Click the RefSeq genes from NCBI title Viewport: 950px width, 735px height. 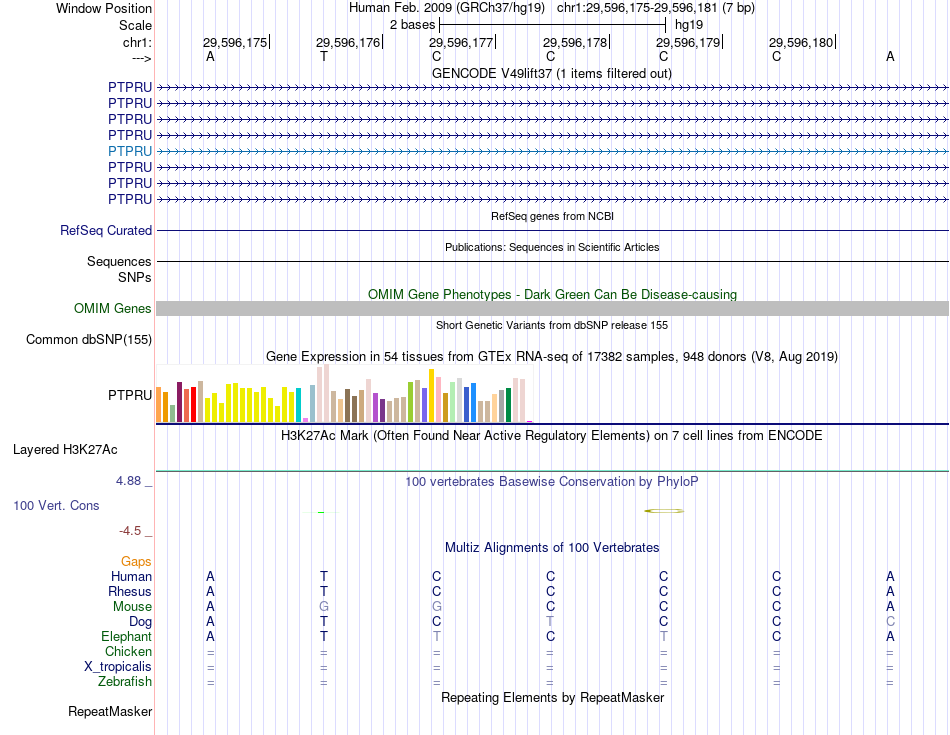[x=552, y=216]
